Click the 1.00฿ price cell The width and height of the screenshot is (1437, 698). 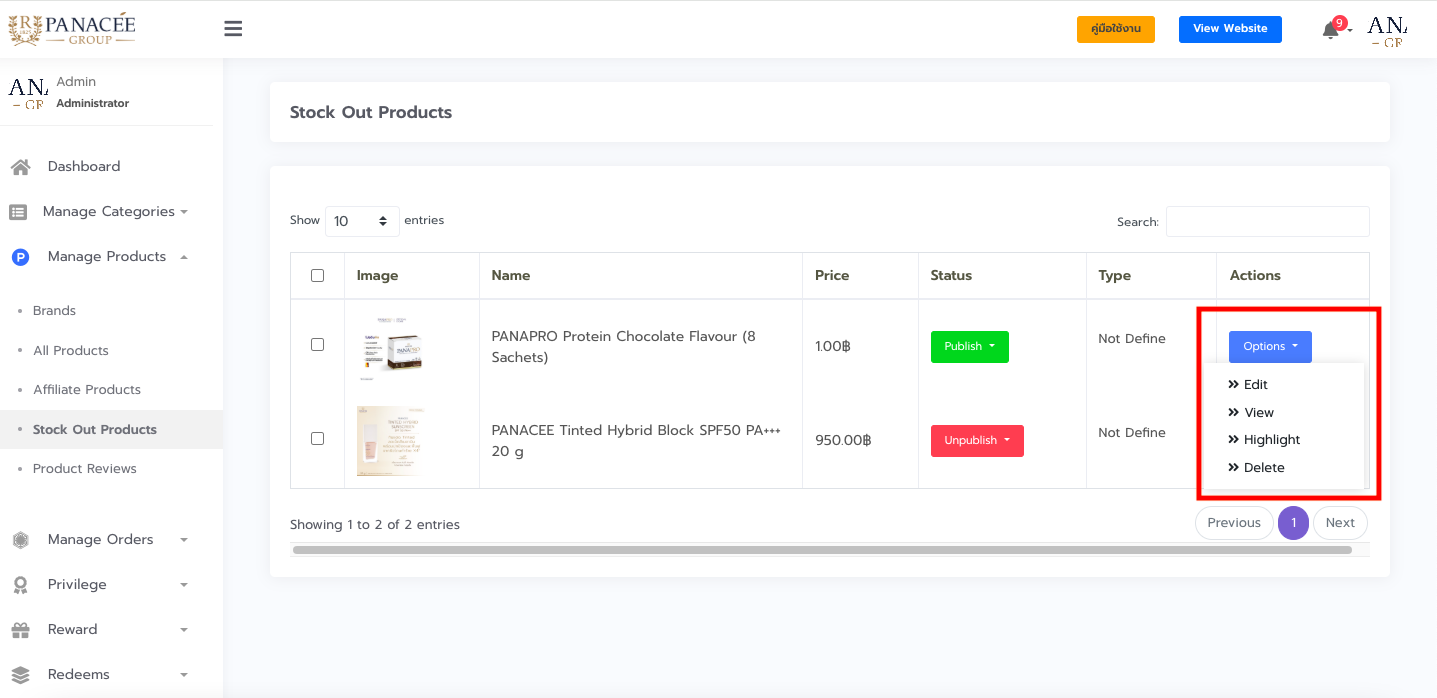[x=833, y=347]
